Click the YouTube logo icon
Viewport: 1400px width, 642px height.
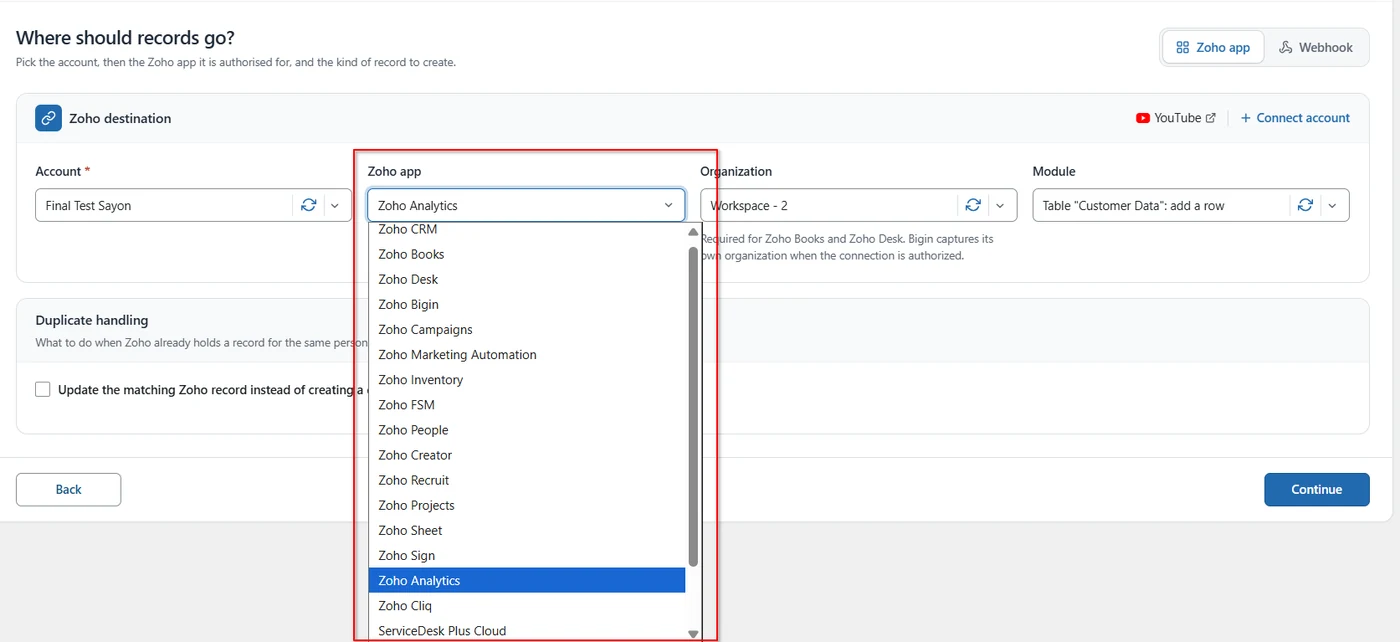click(1143, 118)
